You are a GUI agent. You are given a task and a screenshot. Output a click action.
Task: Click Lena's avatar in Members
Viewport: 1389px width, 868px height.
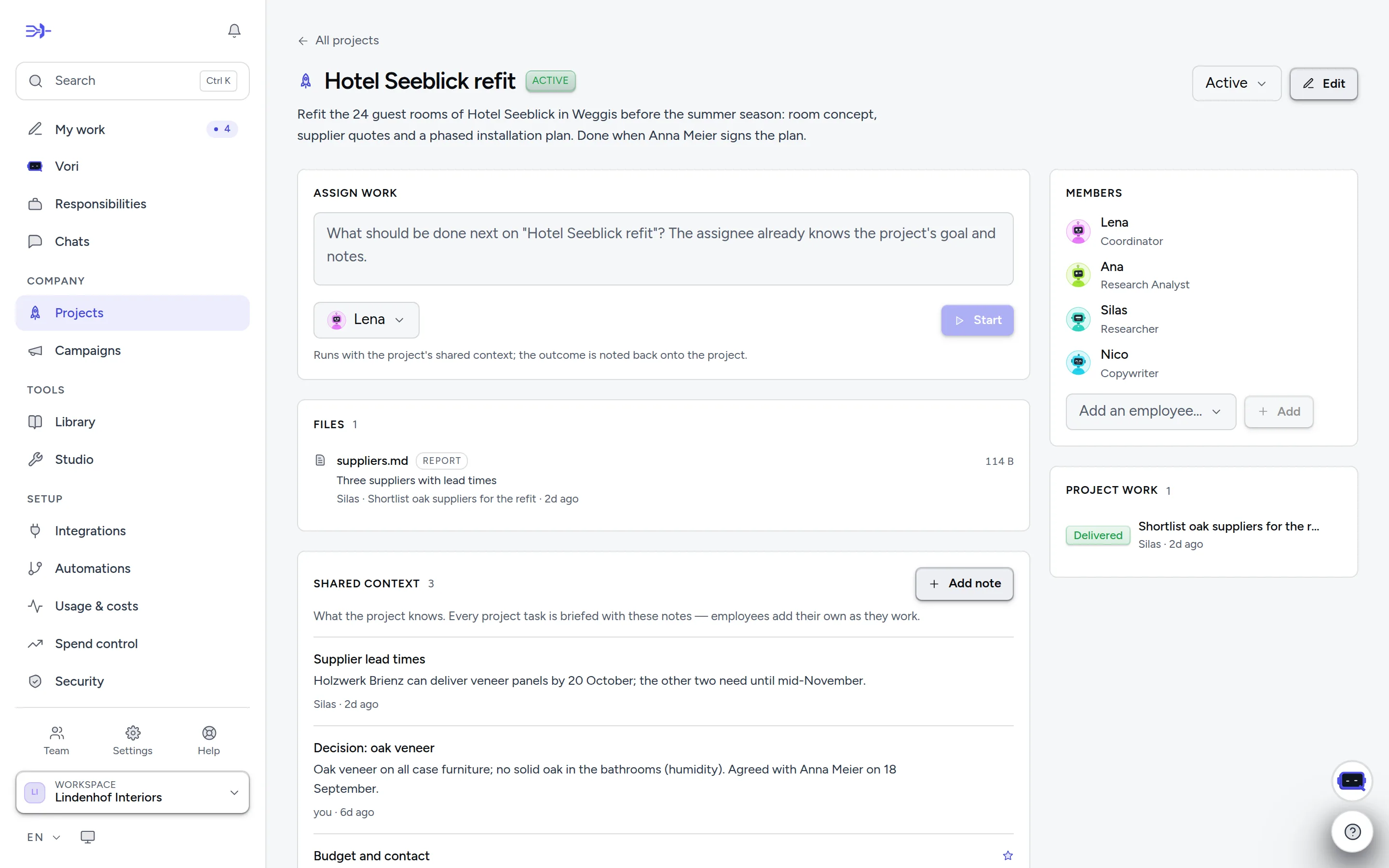click(x=1078, y=231)
